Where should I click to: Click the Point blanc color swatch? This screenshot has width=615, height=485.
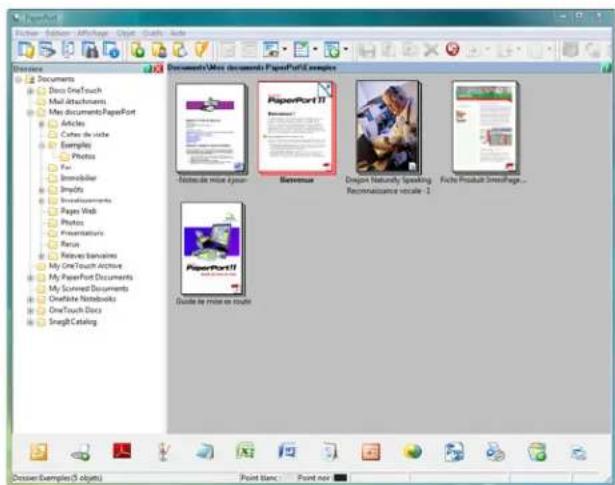[287, 478]
